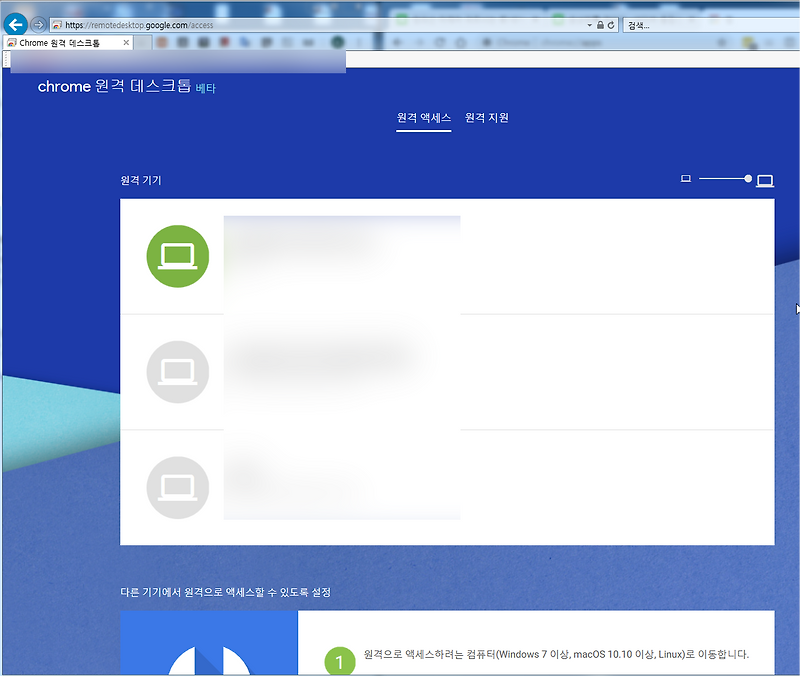
Task: Switch to the 원격 지원 tab
Action: coord(487,118)
